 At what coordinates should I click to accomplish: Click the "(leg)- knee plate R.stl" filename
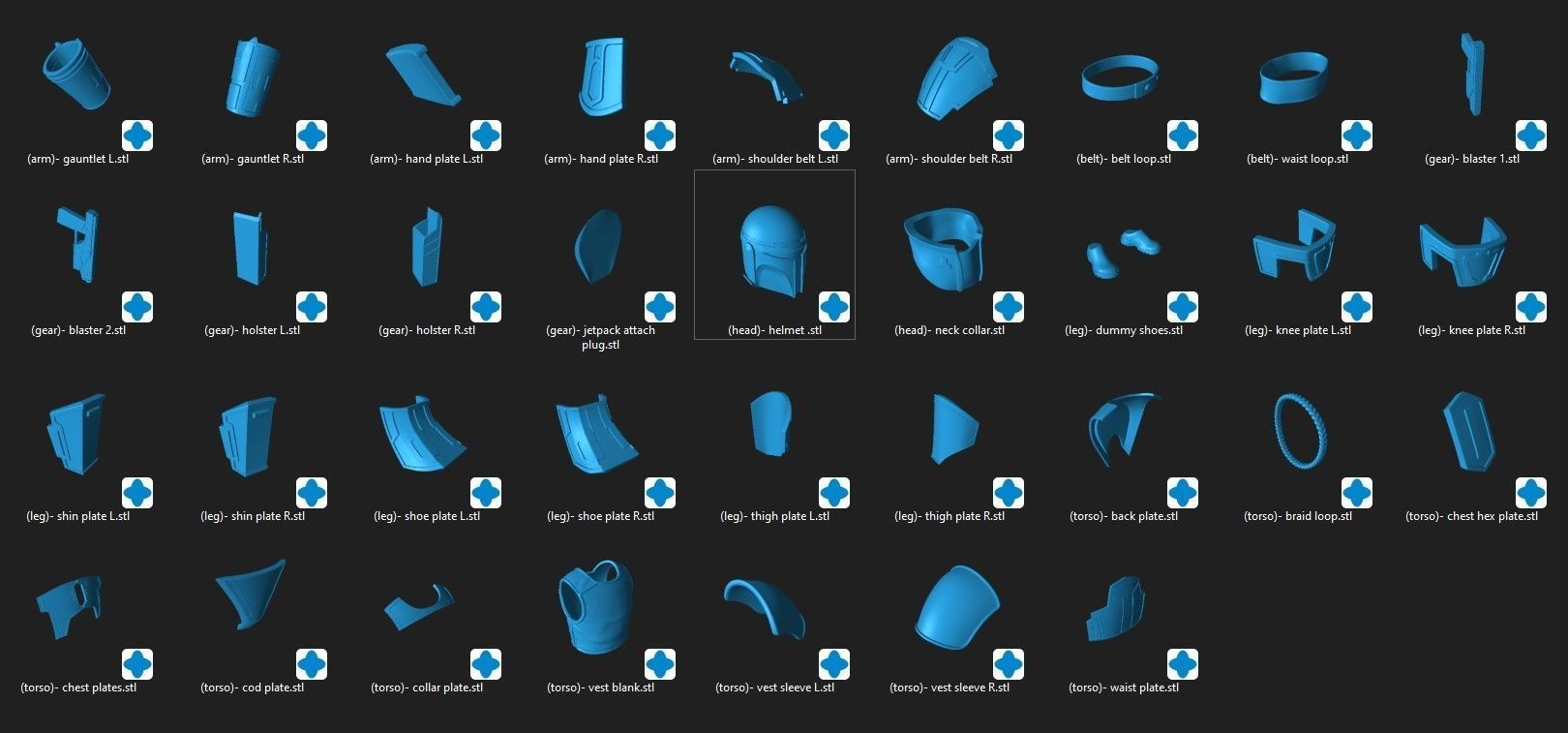coord(1472,330)
